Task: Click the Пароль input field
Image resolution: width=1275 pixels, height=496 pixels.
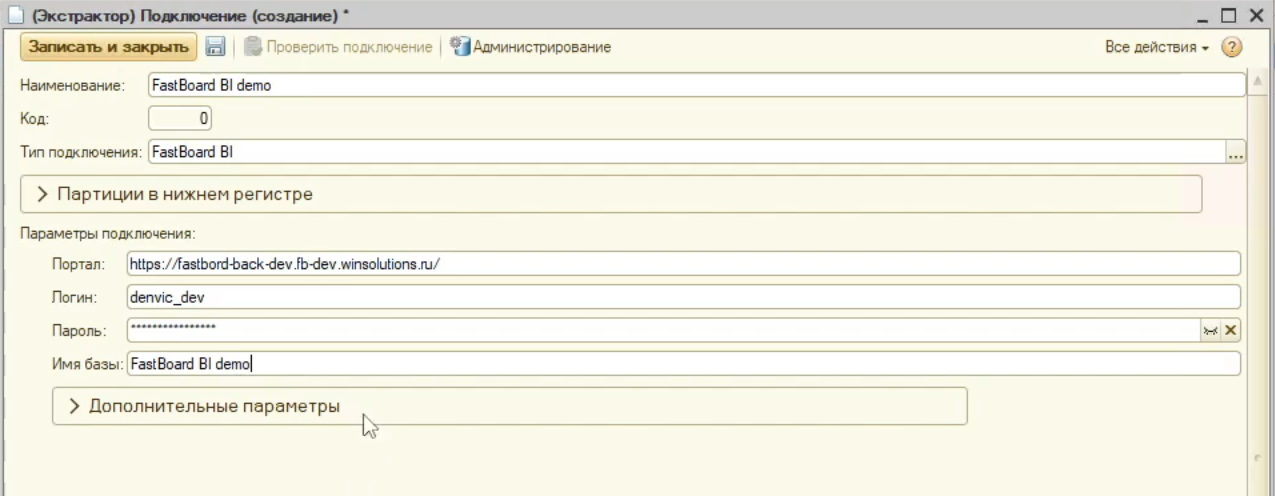Action: (x=663, y=330)
